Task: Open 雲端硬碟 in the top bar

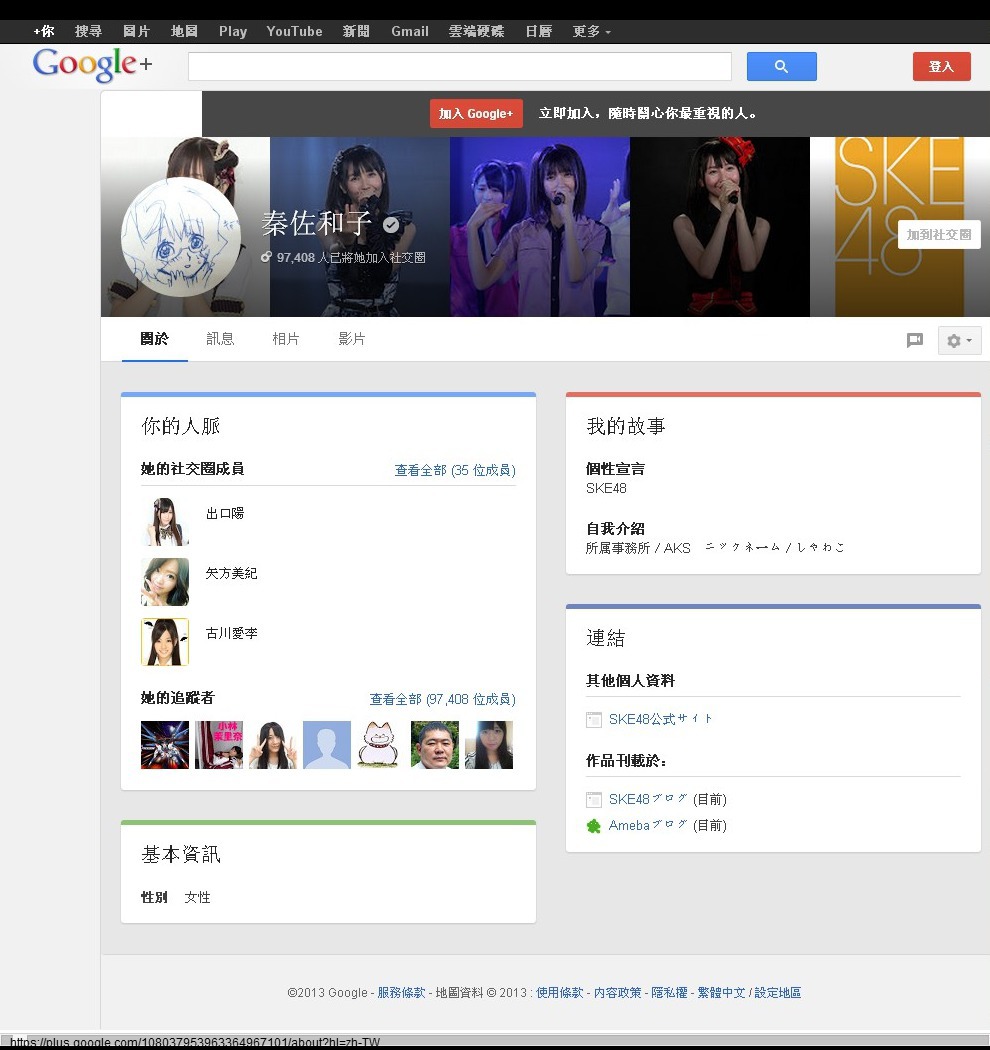Action: click(x=476, y=31)
